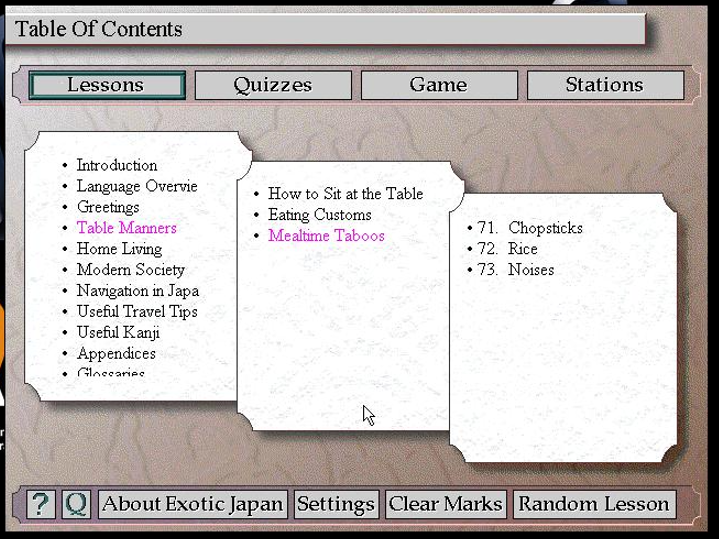Open the Settings button
The image size is (719, 539).
pos(336,504)
